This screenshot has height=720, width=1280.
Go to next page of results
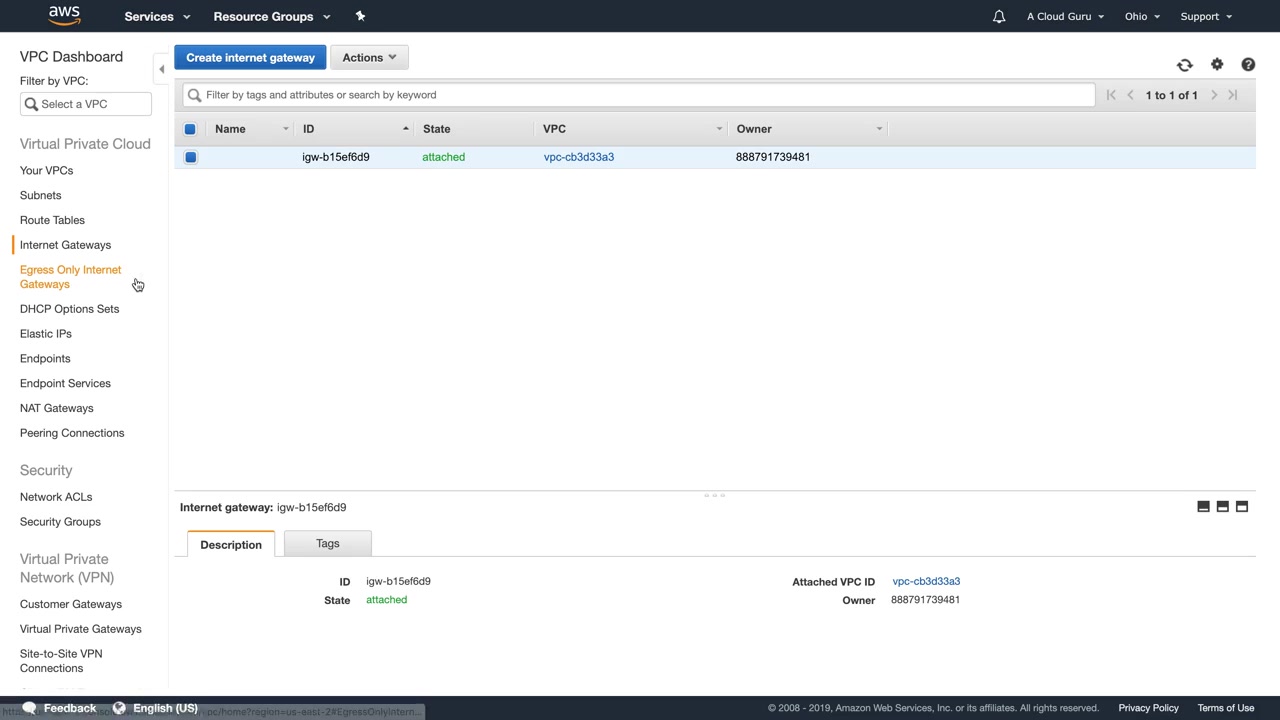point(1214,95)
